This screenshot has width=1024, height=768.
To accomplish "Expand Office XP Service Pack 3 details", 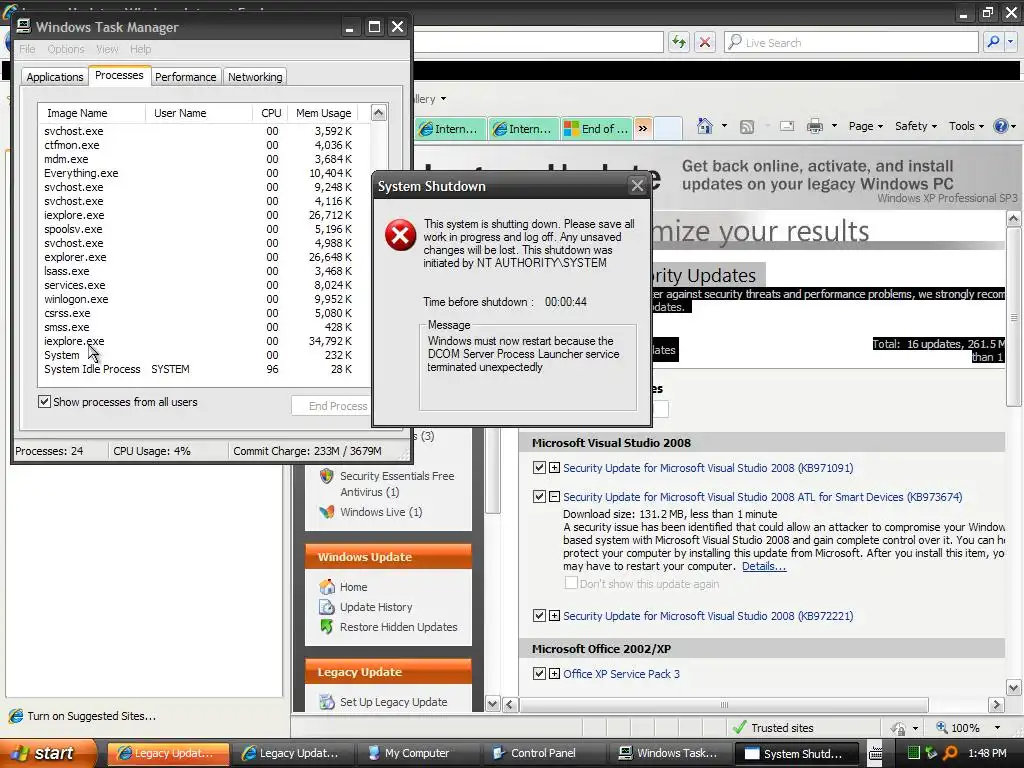I will (554, 673).
